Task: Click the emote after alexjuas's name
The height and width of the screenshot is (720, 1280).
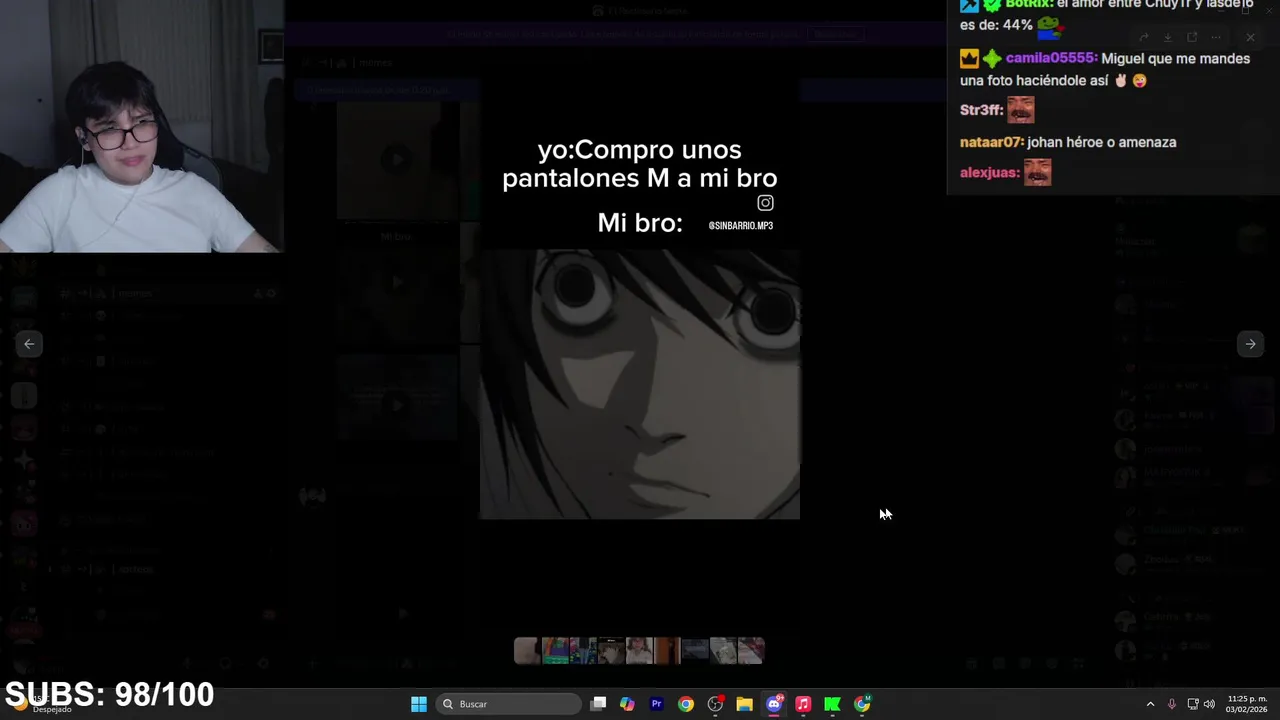Action: point(1037,172)
